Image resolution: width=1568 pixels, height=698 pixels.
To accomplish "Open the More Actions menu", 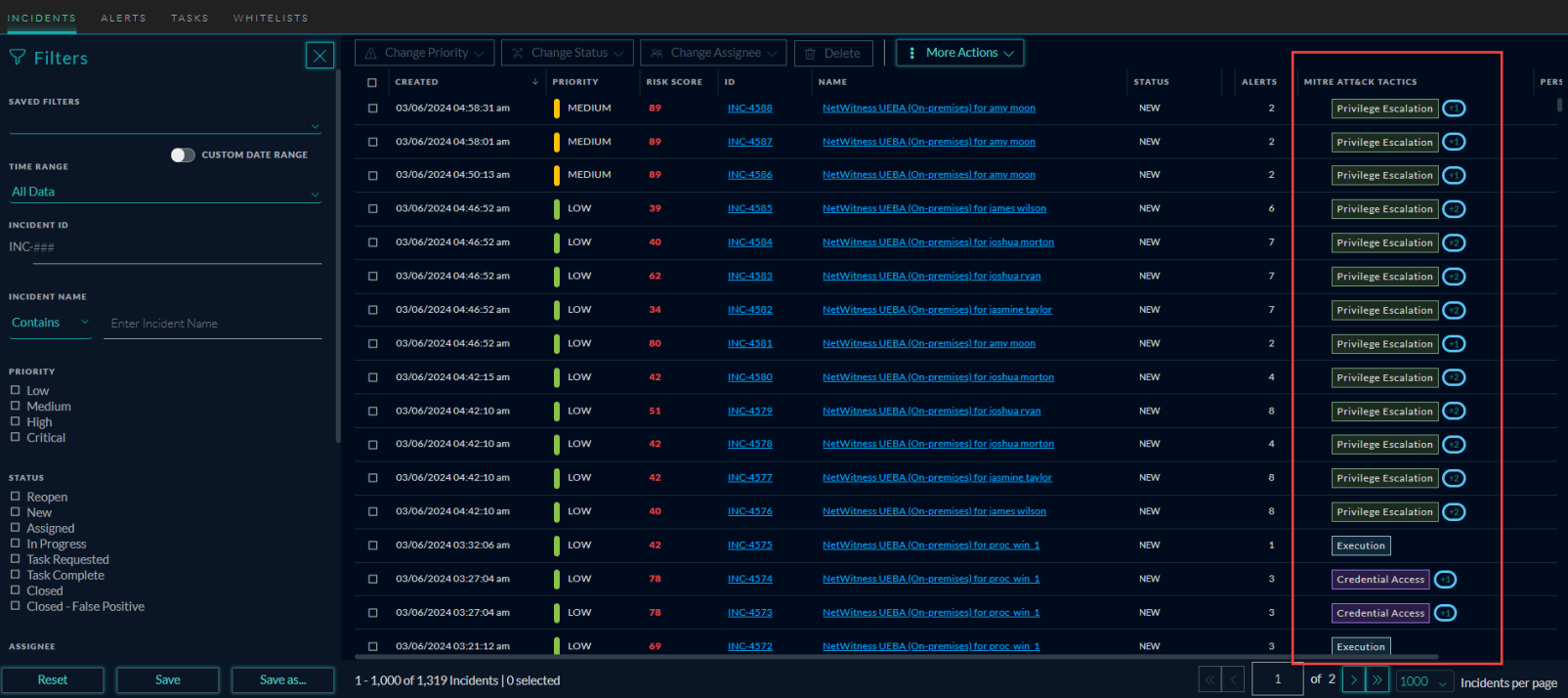I will pos(960,53).
